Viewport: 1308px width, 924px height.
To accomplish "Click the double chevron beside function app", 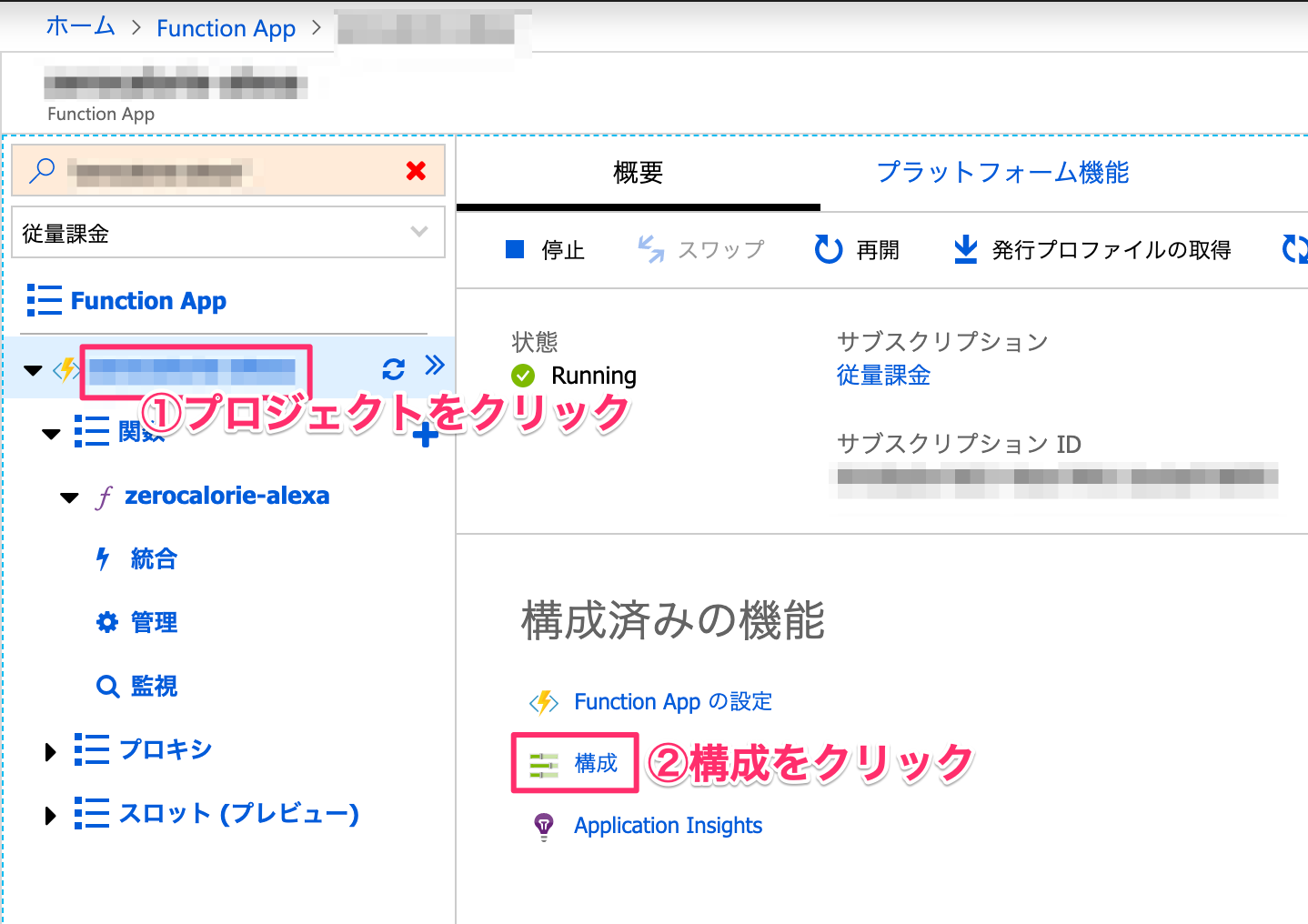I will [435, 366].
